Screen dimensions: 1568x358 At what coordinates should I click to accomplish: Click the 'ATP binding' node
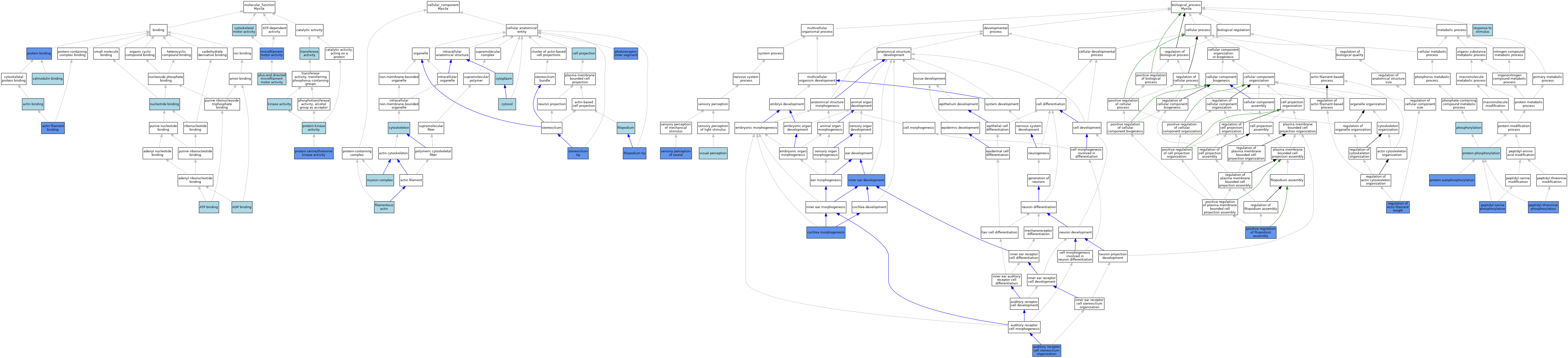point(209,207)
